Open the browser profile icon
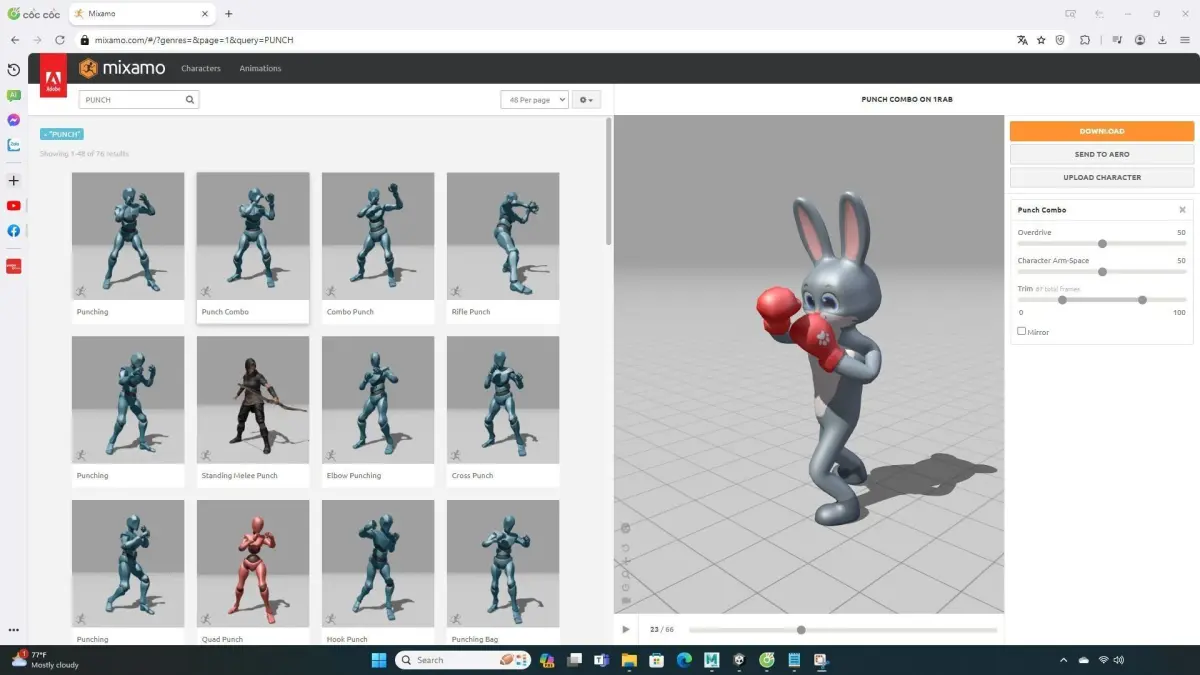 point(1140,40)
